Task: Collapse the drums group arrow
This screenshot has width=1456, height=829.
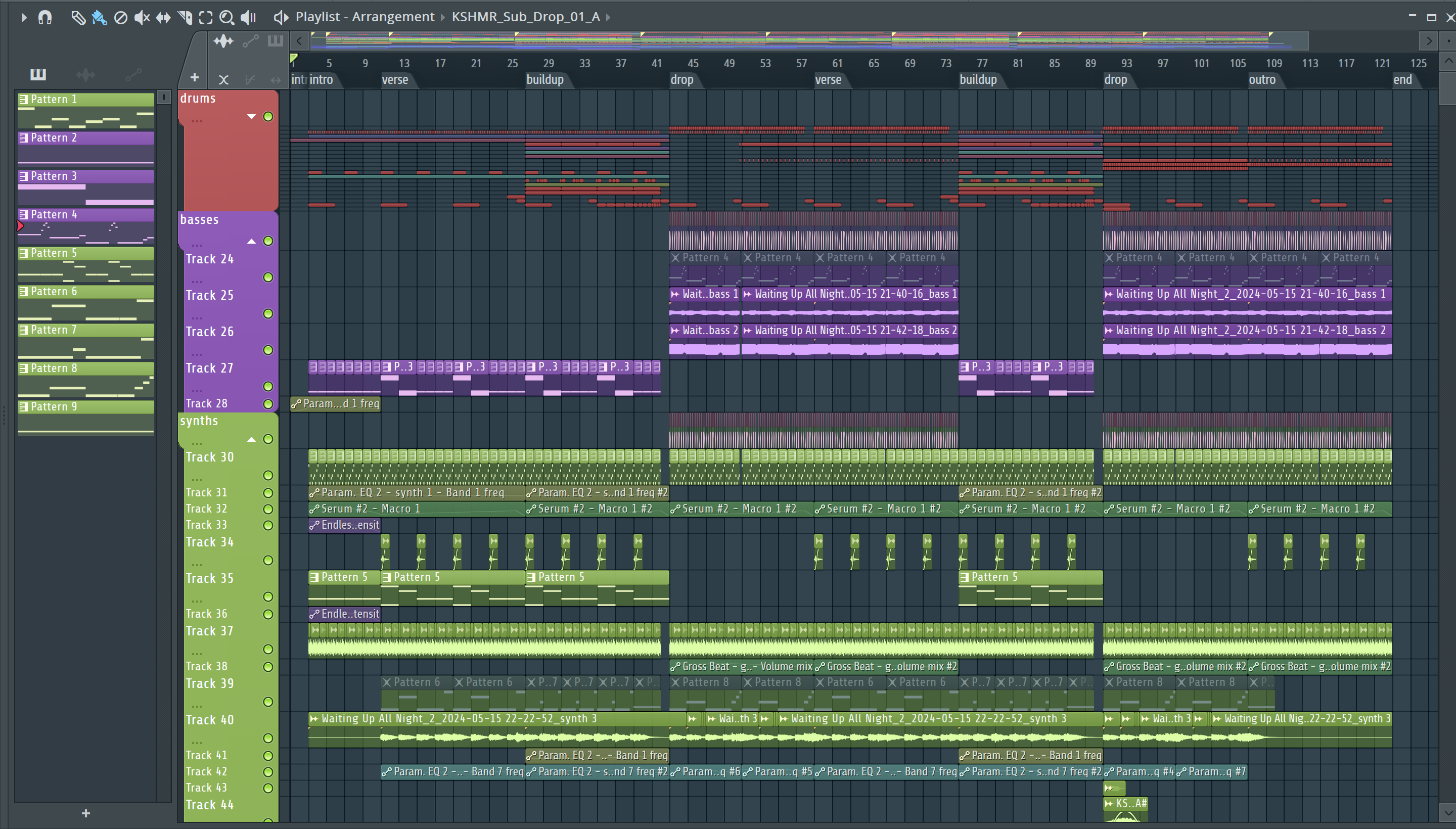Action: 251,117
